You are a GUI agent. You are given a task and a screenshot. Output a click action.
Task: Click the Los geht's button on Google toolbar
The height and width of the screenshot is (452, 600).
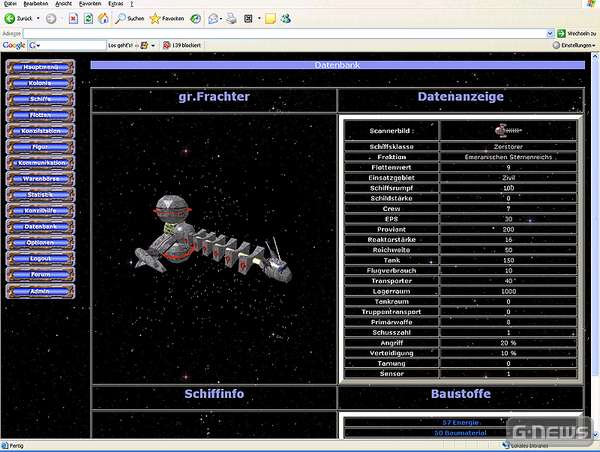(x=122, y=46)
